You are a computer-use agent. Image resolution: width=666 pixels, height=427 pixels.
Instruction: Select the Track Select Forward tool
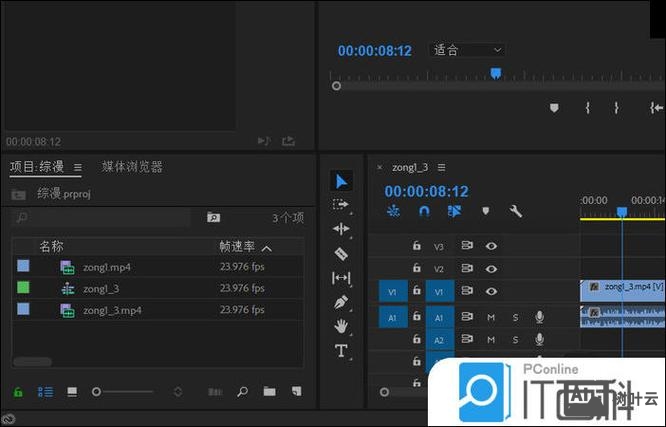pyautogui.click(x=341, y=205)
